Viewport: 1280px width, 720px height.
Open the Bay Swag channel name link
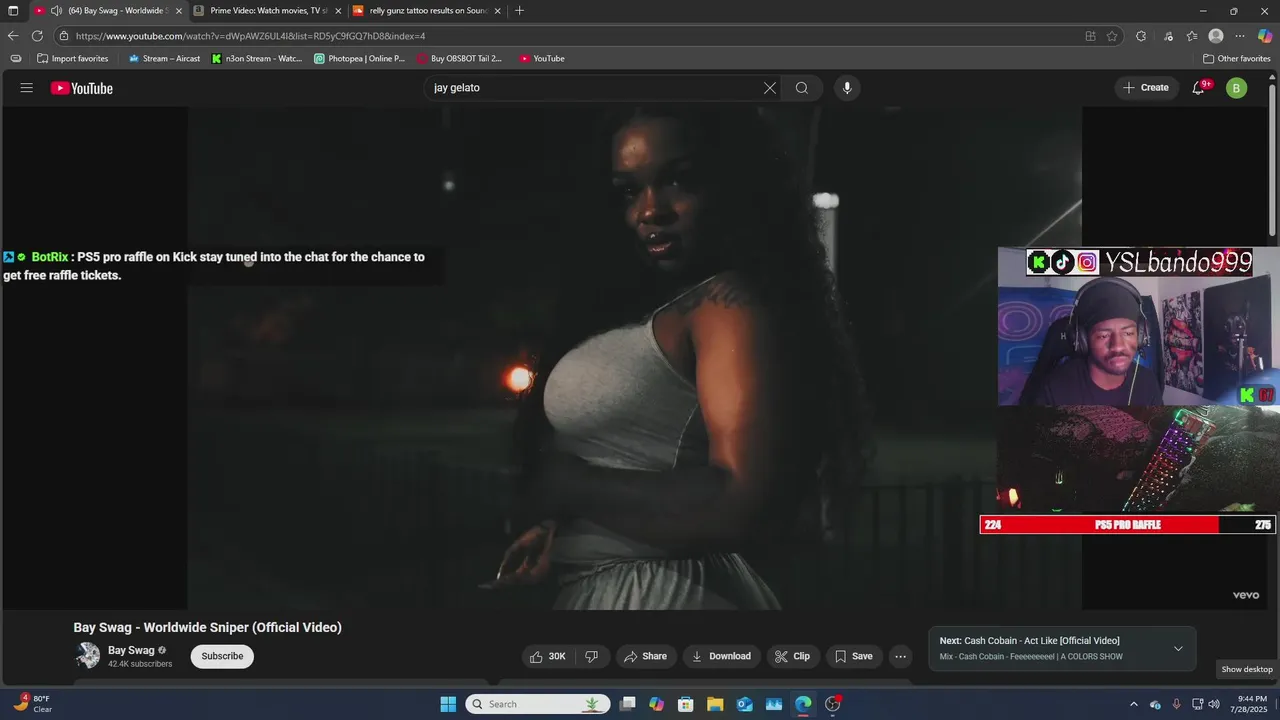[x=131, y=650]
